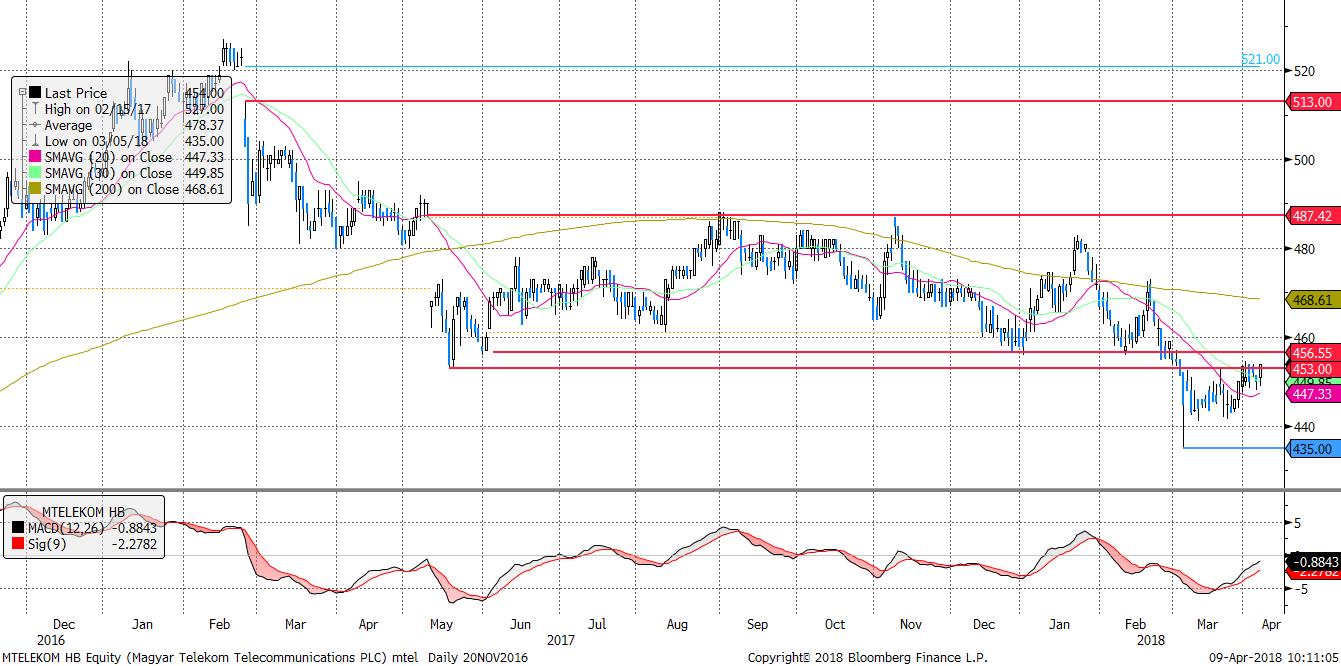Select the -0.8843 MACD value tag
Viewport: 1341px width, 666px height.
coord(1311,561)
